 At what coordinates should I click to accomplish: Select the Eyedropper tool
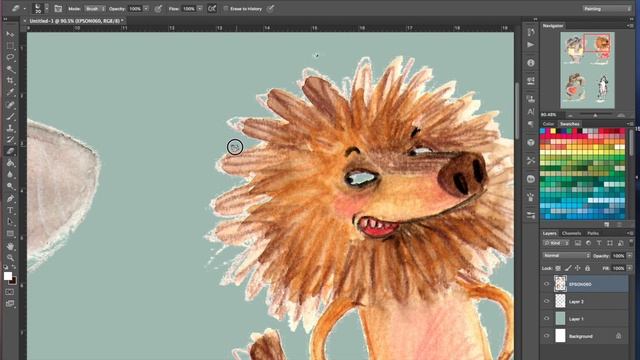pyautogui.click(x=10, y=92)
